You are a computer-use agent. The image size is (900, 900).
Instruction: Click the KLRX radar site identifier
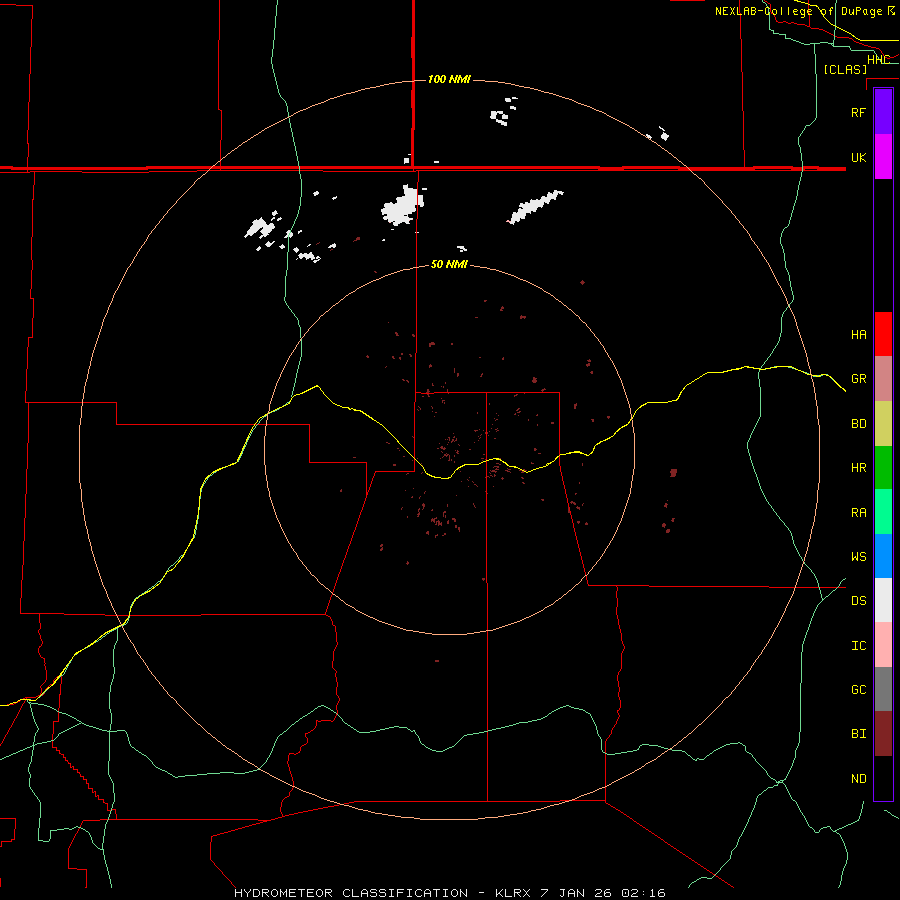point(513,893)
